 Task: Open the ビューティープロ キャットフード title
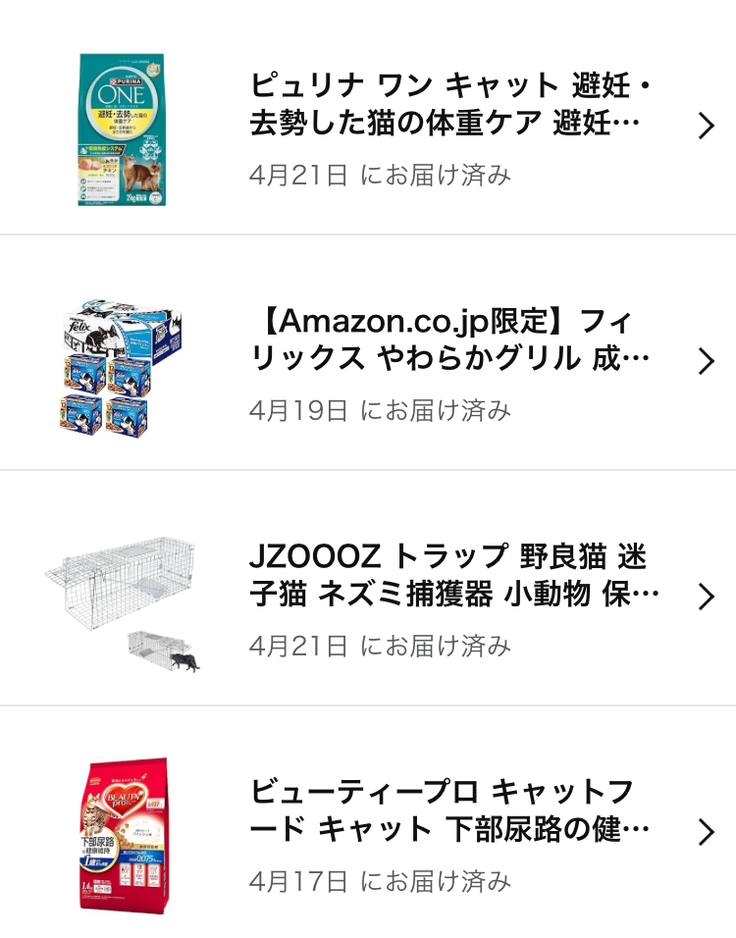[450, 811]
